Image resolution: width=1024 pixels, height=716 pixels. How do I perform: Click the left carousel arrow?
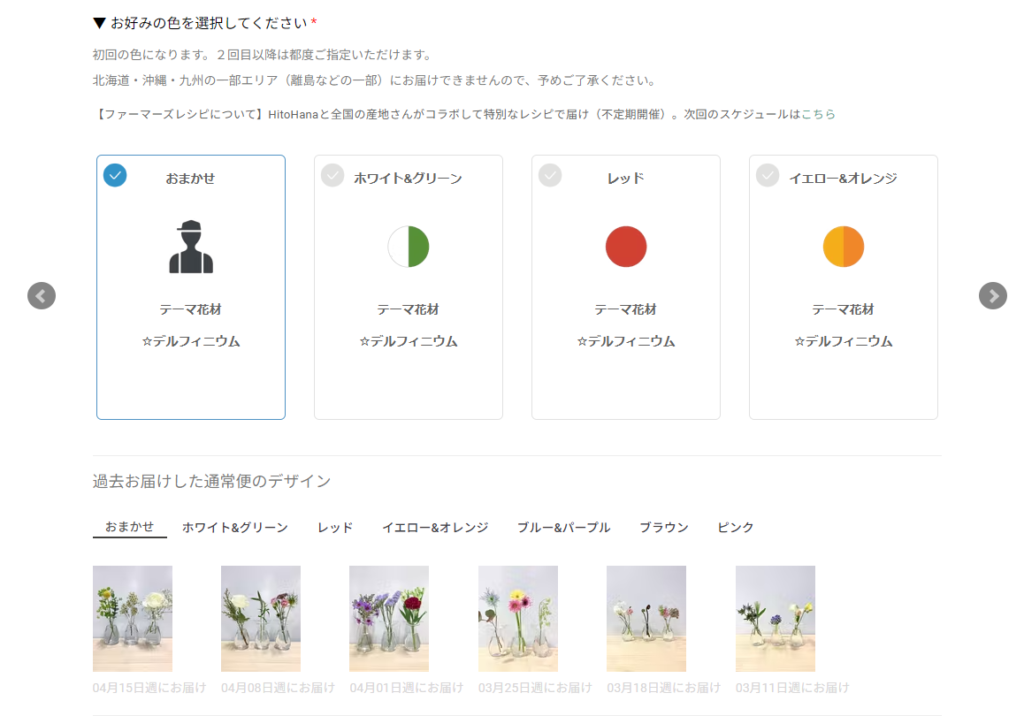point(41,295)
